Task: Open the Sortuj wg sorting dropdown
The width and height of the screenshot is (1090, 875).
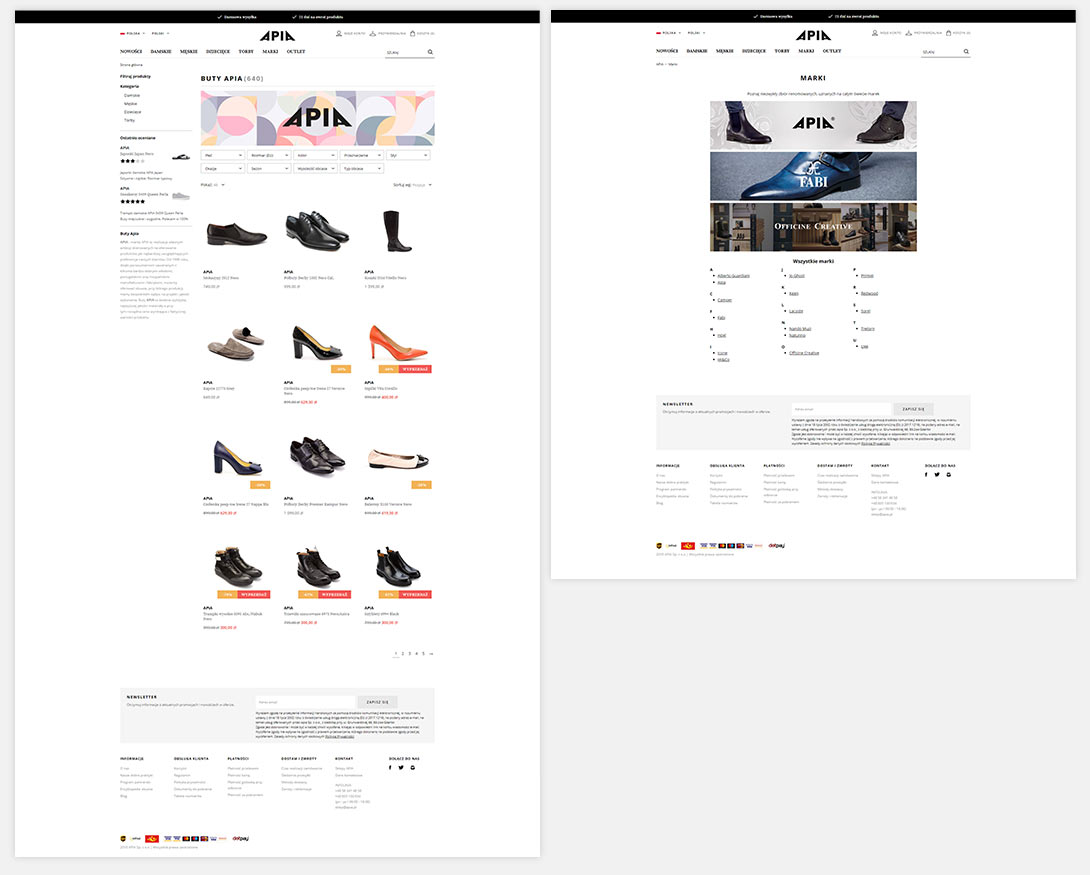Action: (x=412, y=185)
